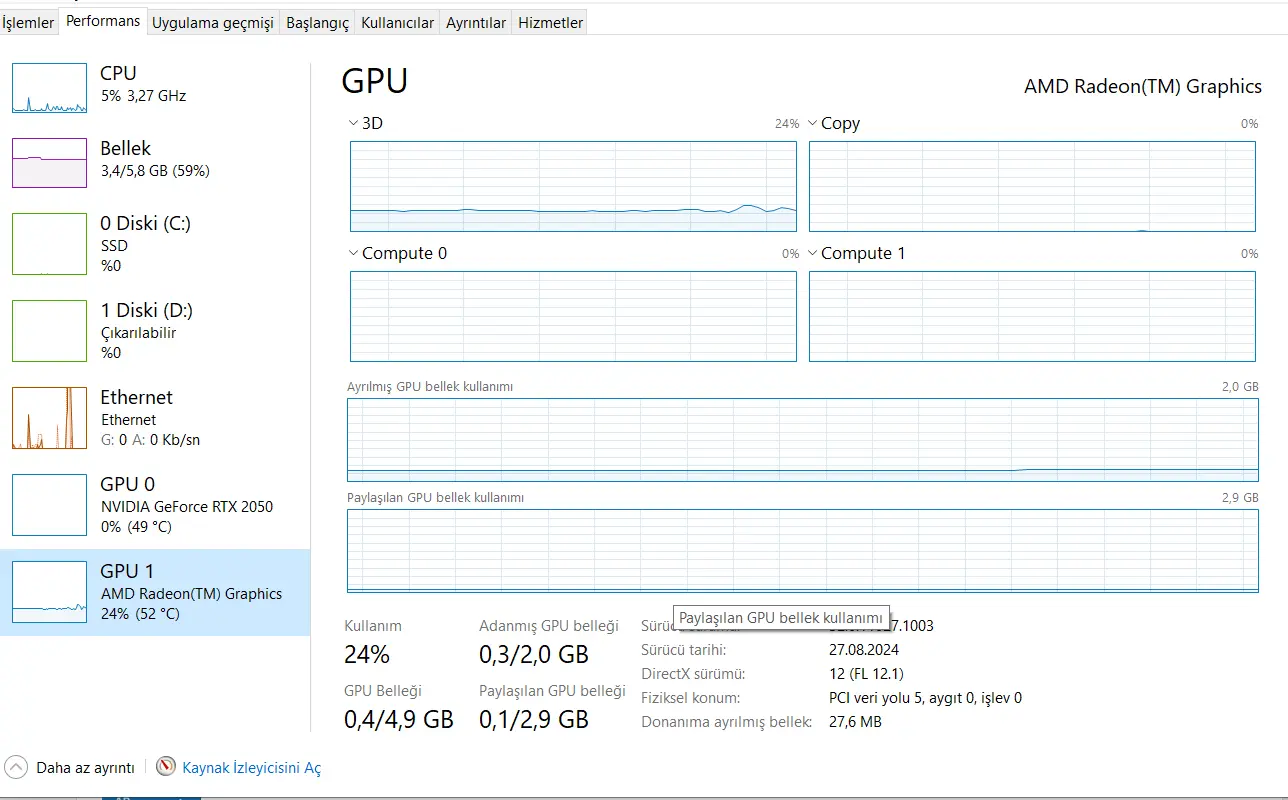Switch to the Başlangıç tab
1288x800 pixels.
(318, 22)
